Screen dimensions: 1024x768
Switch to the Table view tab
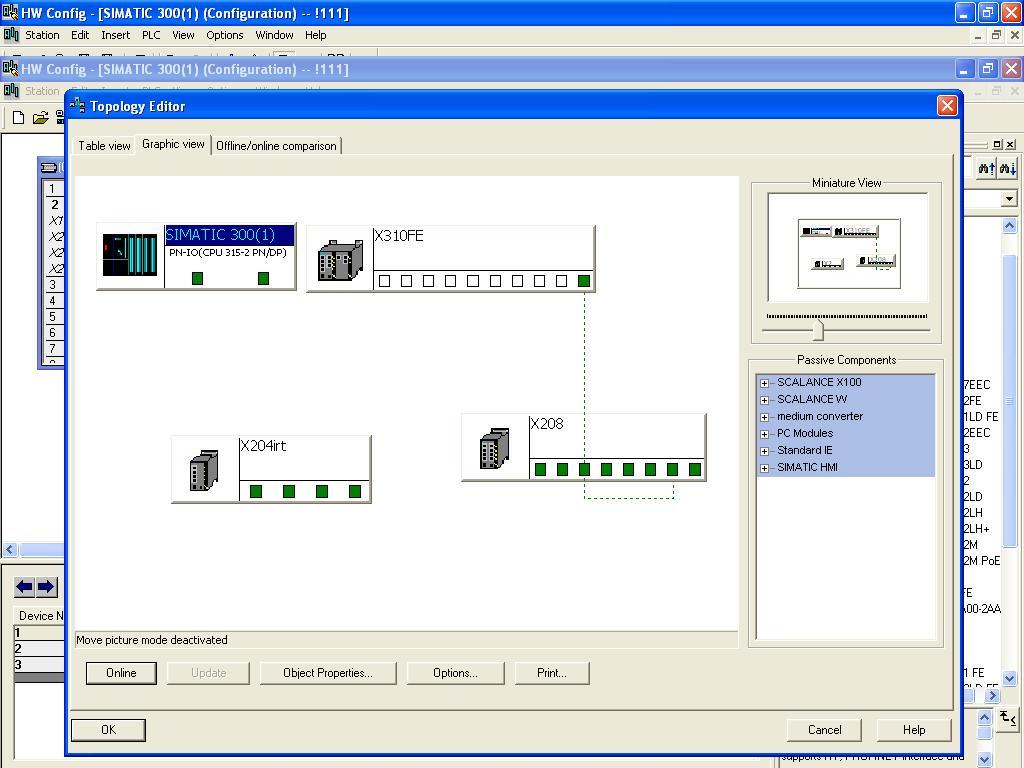coord(104,146)
